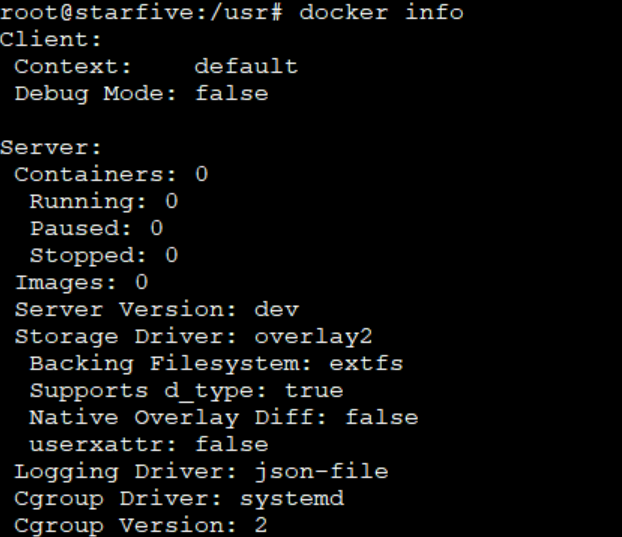Click the 'Storage Driver: overlay2' line
Screen dimensions: 622x537
coord(193,337)
